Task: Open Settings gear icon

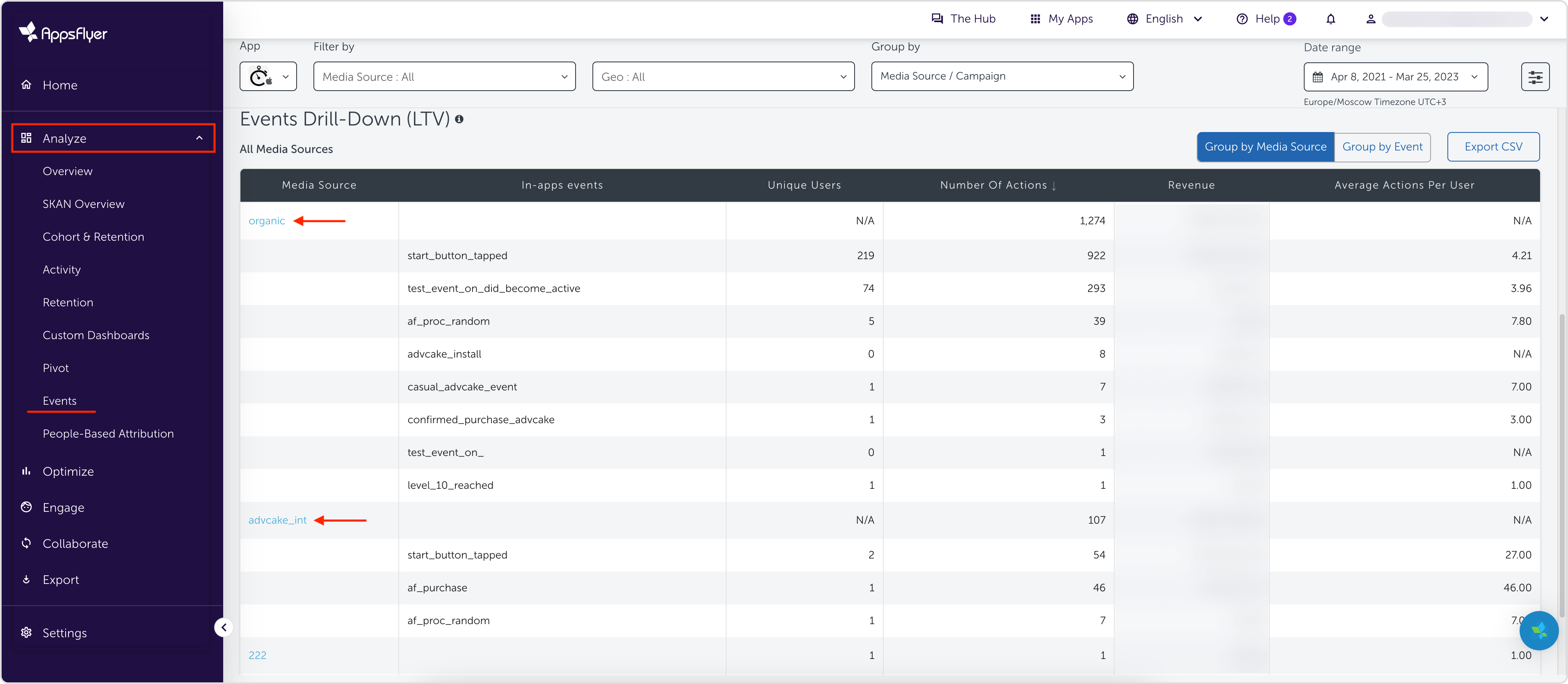Action: (x=26, y=633)
